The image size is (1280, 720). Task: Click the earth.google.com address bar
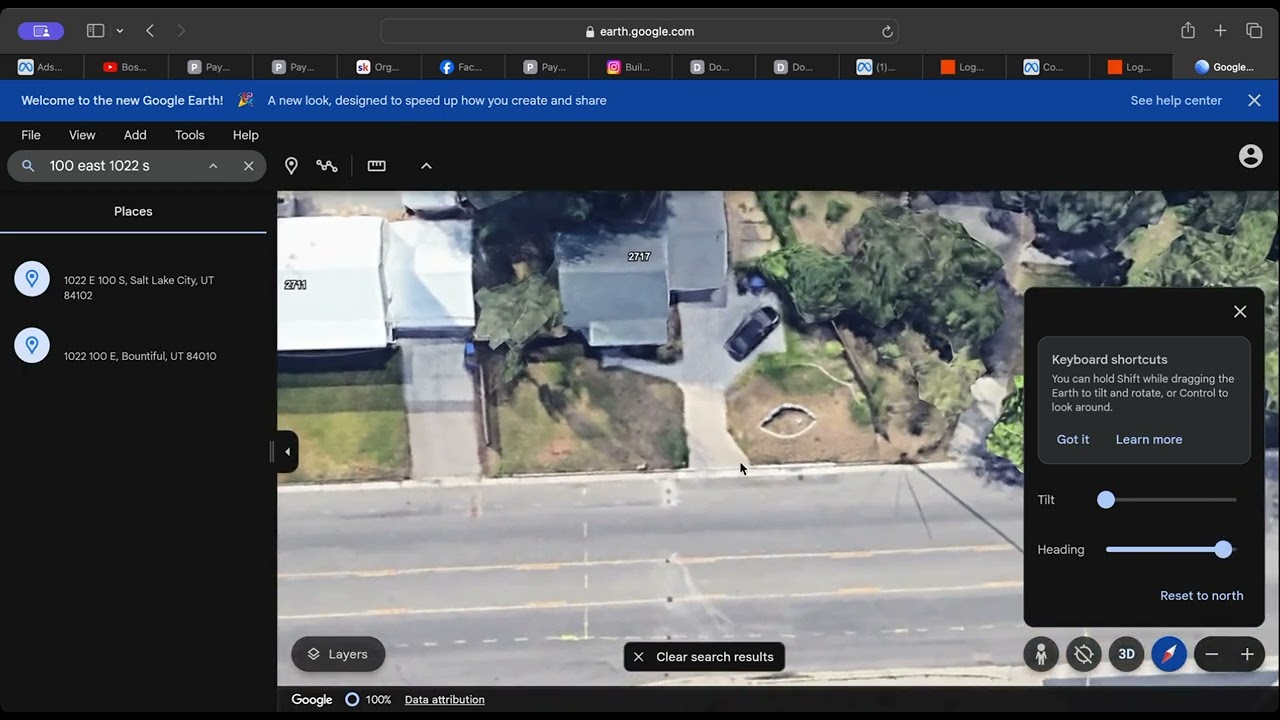click(639, 31)
